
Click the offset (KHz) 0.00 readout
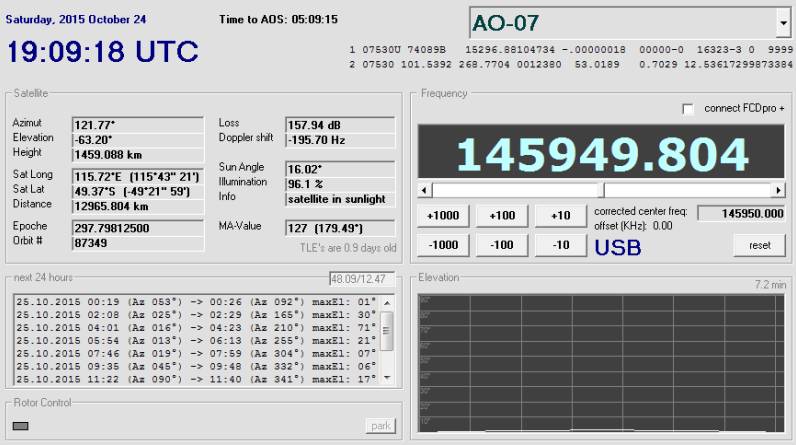coord(633,226)
